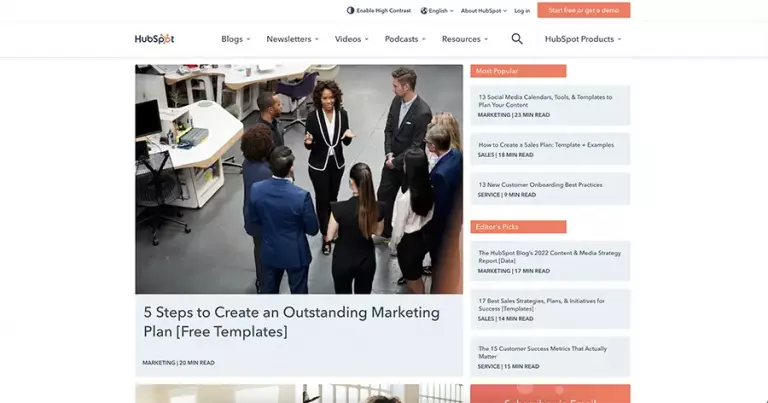This screenshot has width=768, height=403.
Task: Open the featured team meeting article image
Action: pos(299,179)
